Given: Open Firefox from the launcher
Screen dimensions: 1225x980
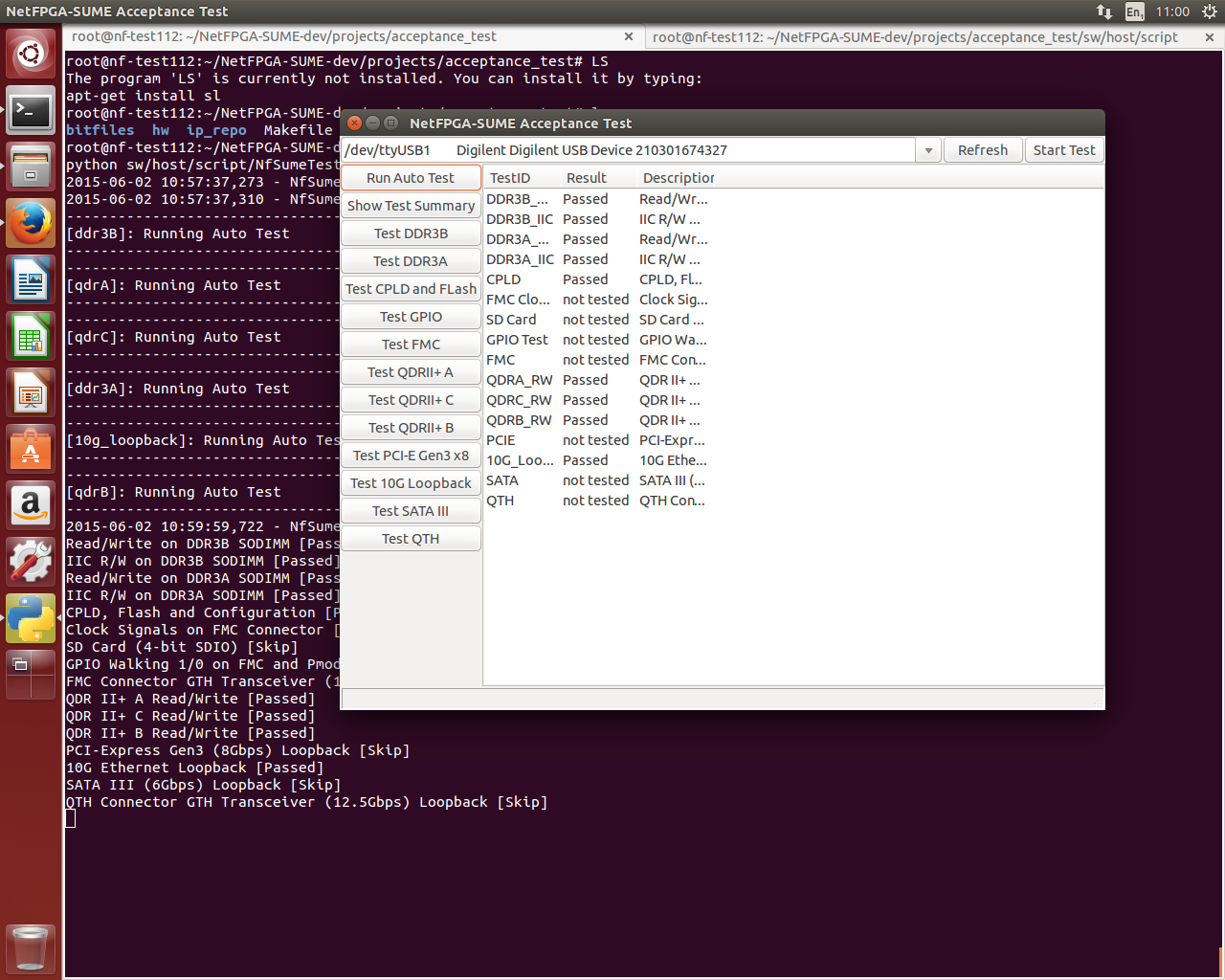Looking at the screenshot, I should point(31,224).
